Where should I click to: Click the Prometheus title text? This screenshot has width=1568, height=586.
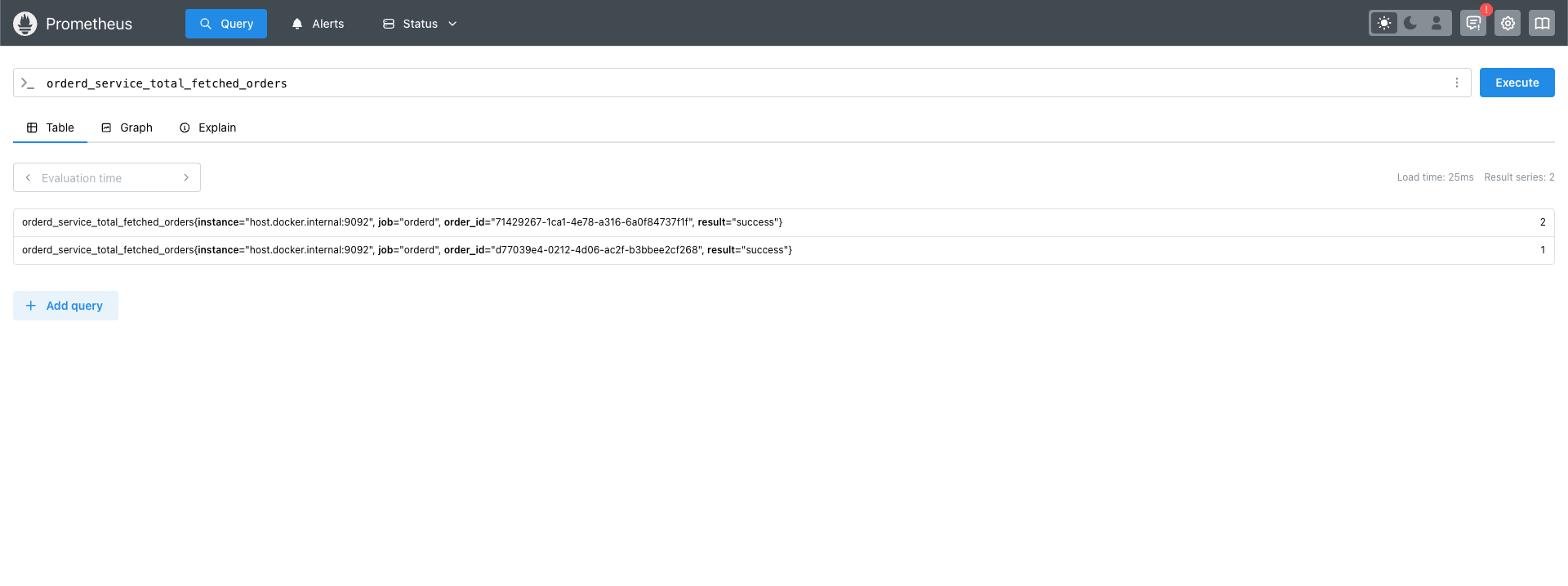89,24
